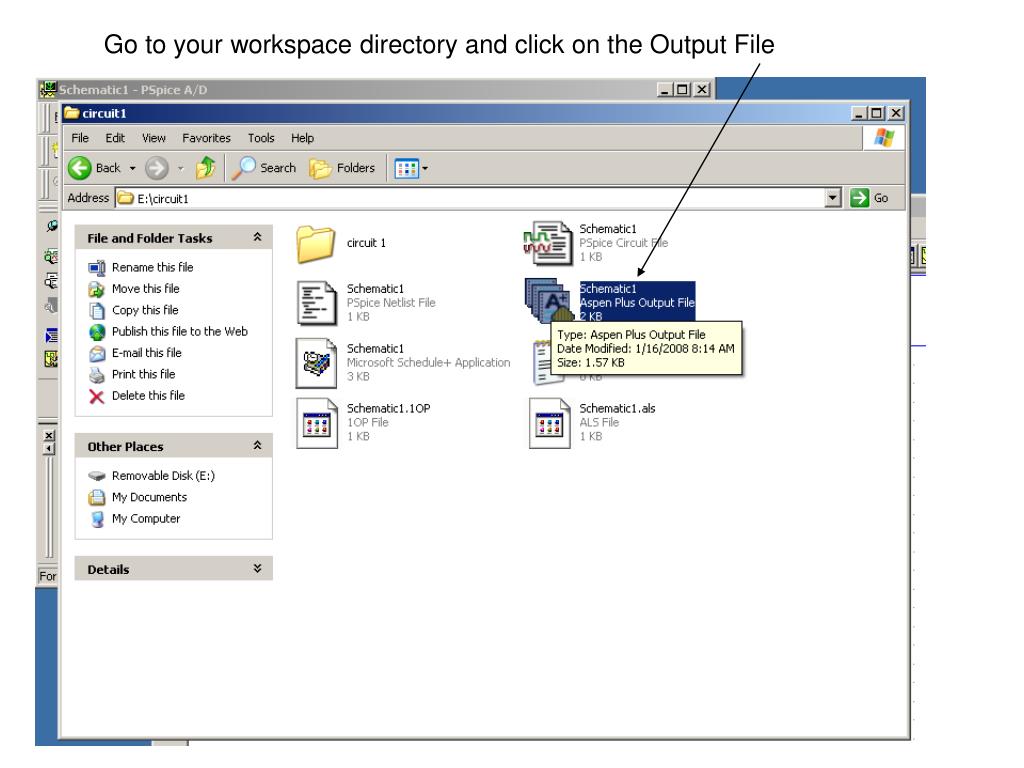Click the Back arrow icon

coord(80,168)
